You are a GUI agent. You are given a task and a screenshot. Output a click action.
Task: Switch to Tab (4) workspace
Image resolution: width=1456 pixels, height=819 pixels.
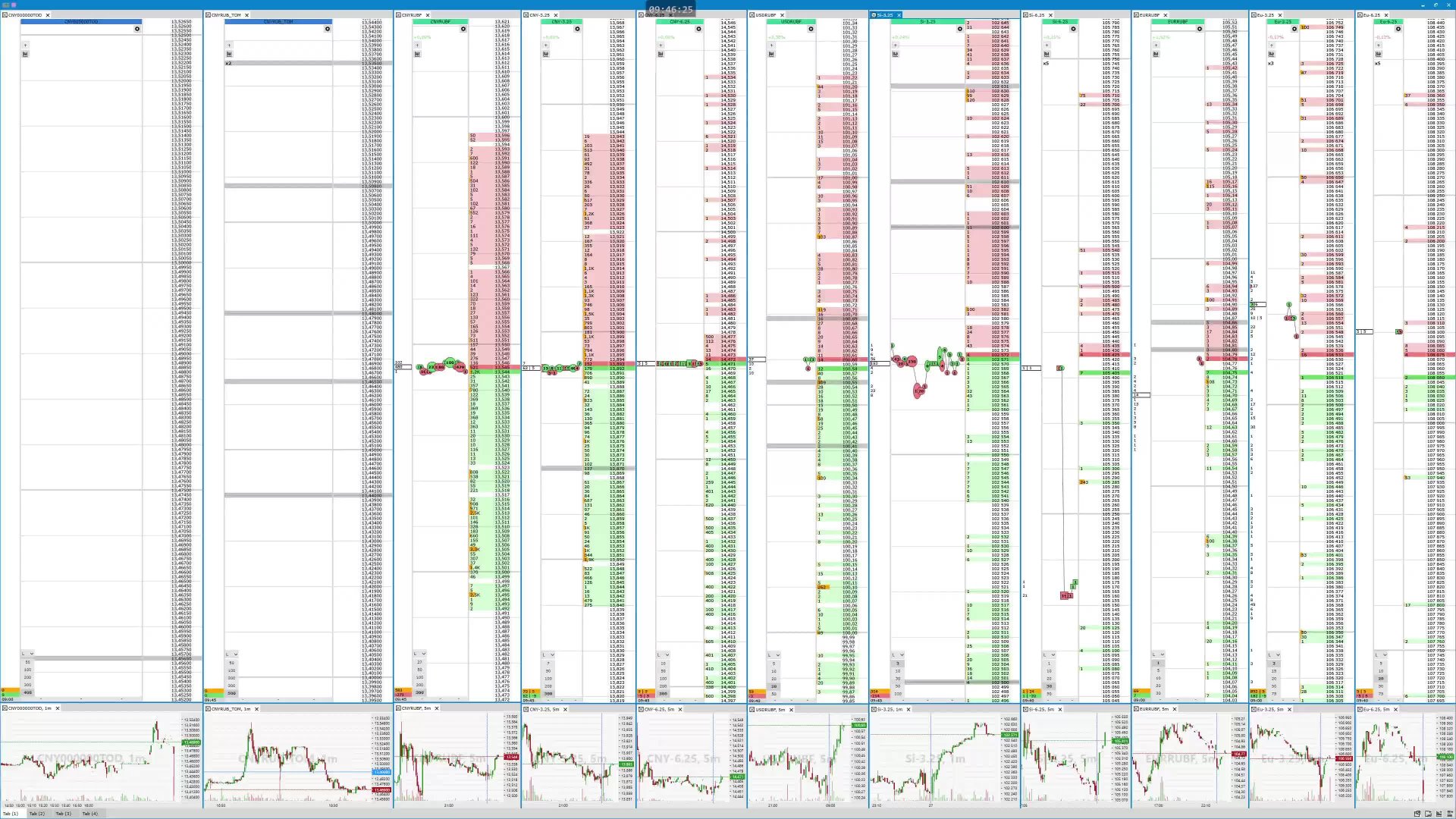tap(89, 814)
